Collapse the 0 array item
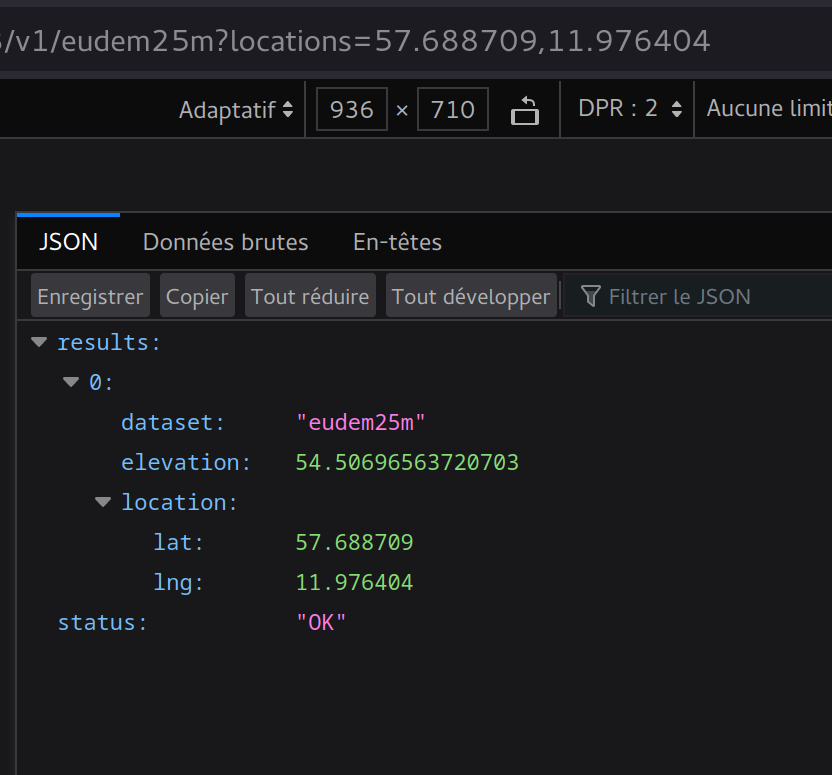Image resolution: width=832 pixels, height=775 pixels. [x=71, y=382]
